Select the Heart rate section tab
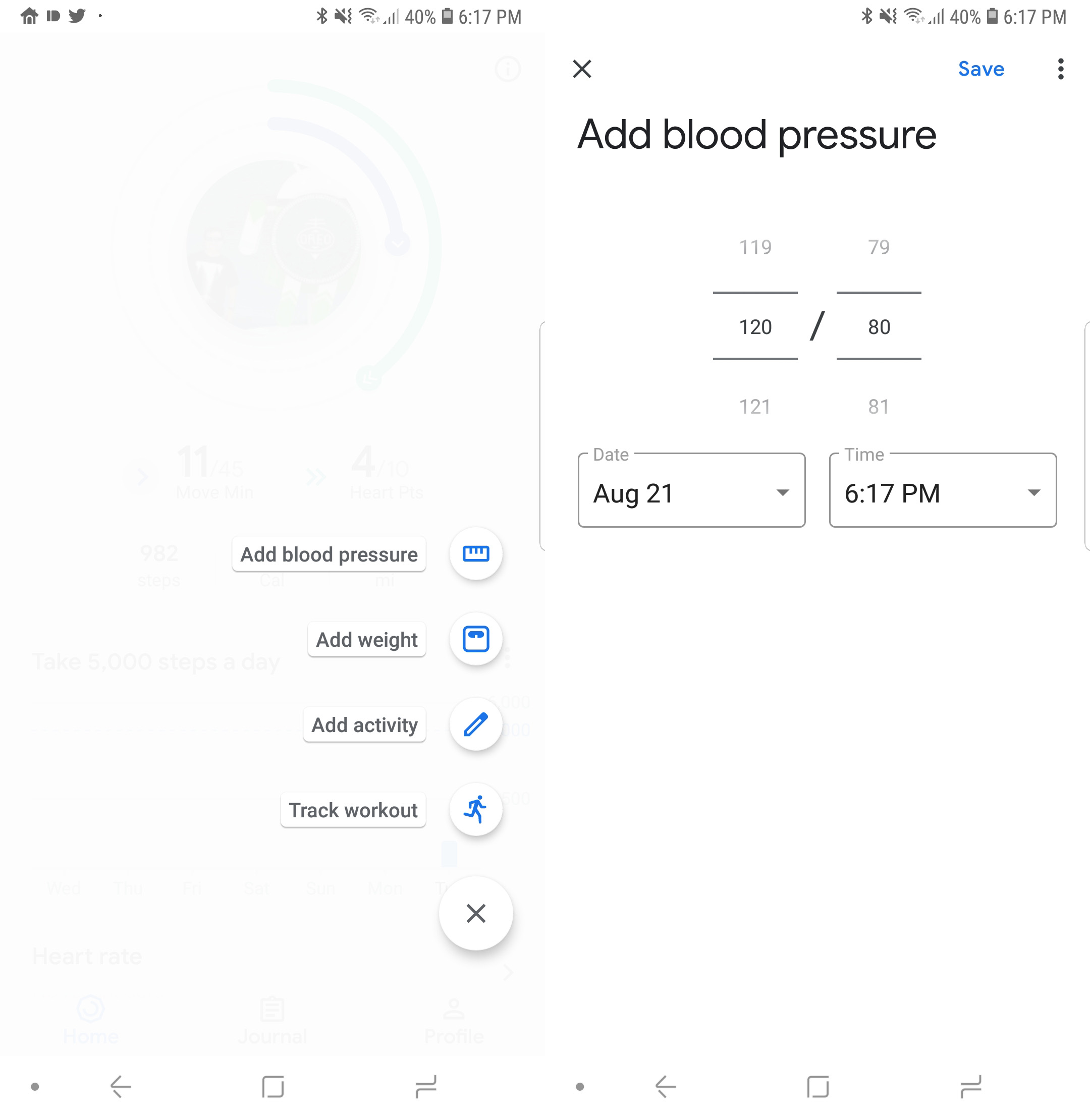 (86, 955)
